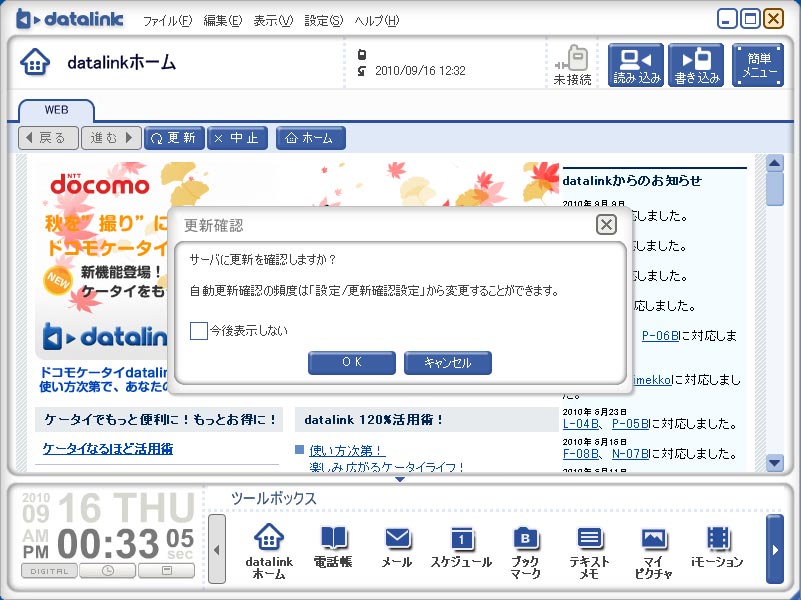801x600 pixels.
Task: Click the ケータイでもっと便利に！もっとお得に！ heading
Action: click(x=160, y=420)
